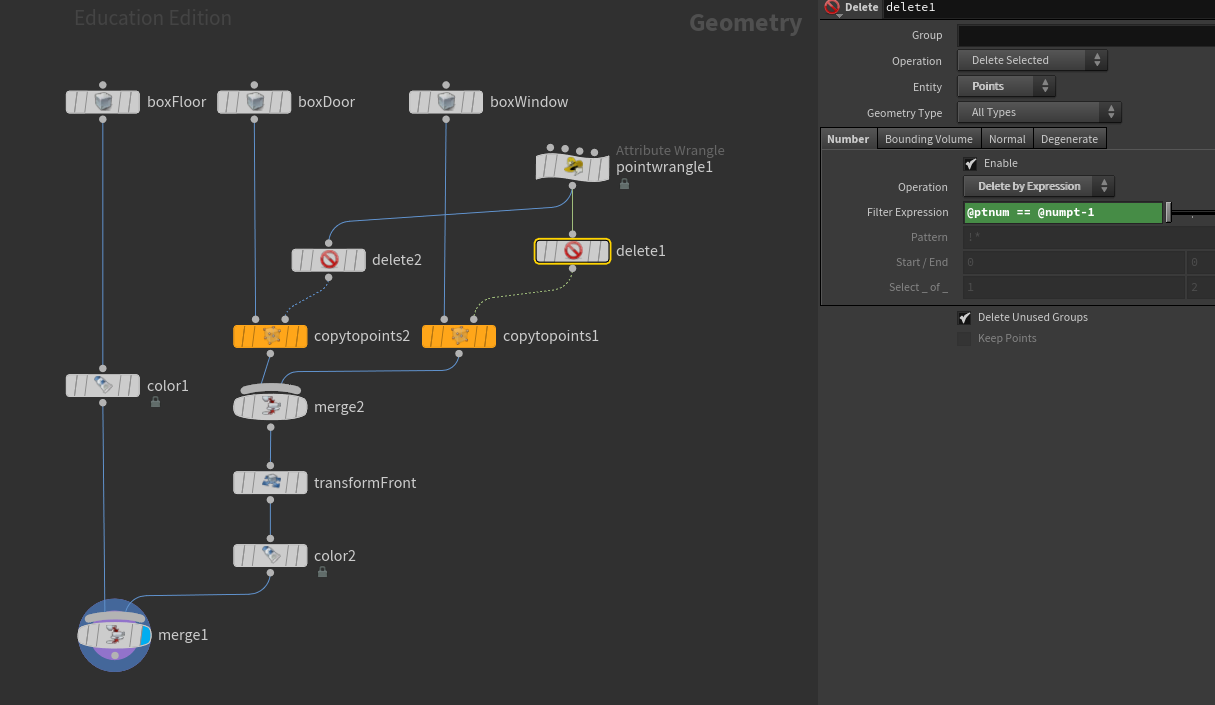Click the delete2 node icon
1215x705 pixels.
pos(328,260)
